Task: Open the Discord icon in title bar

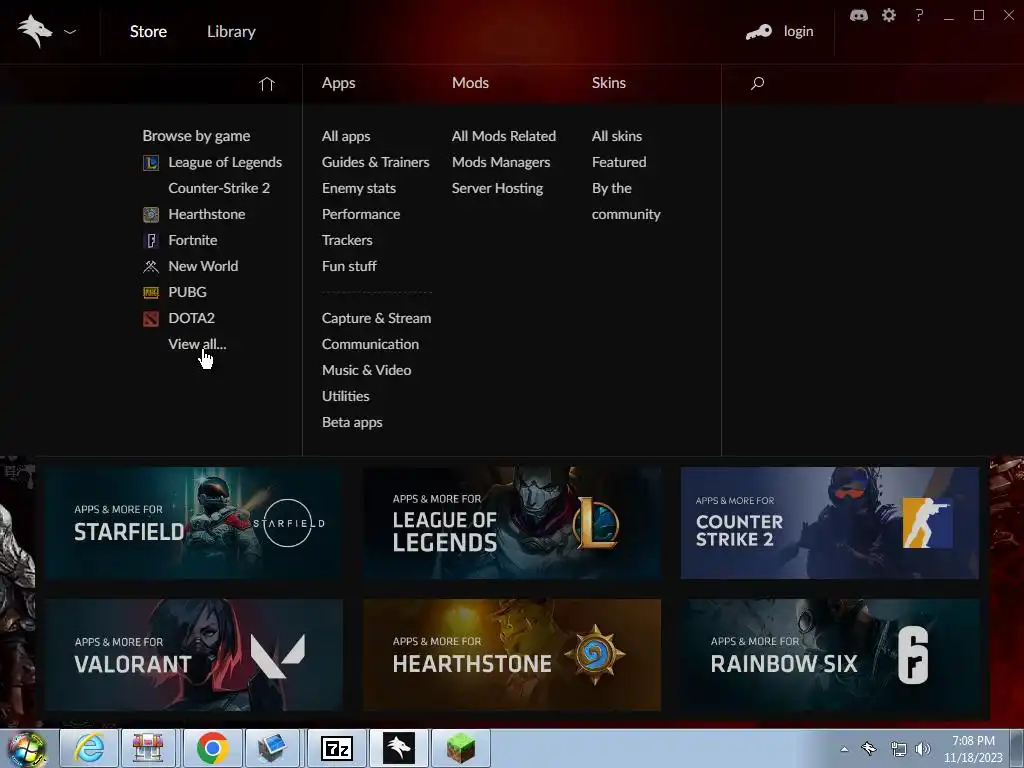Action: click(859, 15)
